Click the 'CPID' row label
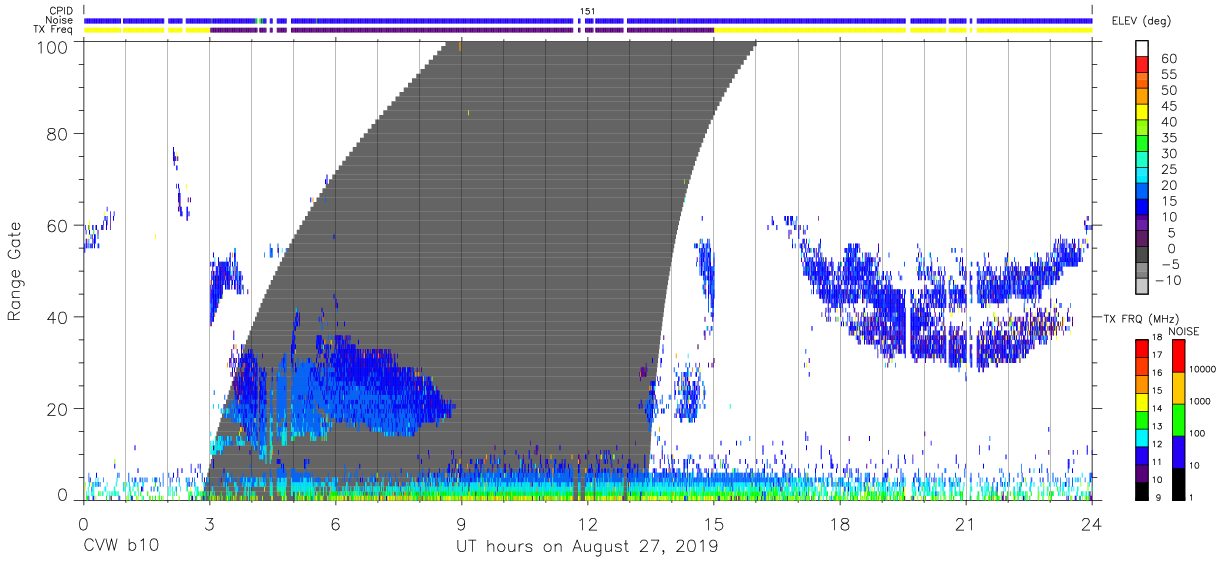The image size is (1228, 567). click(x=61, y=12)
